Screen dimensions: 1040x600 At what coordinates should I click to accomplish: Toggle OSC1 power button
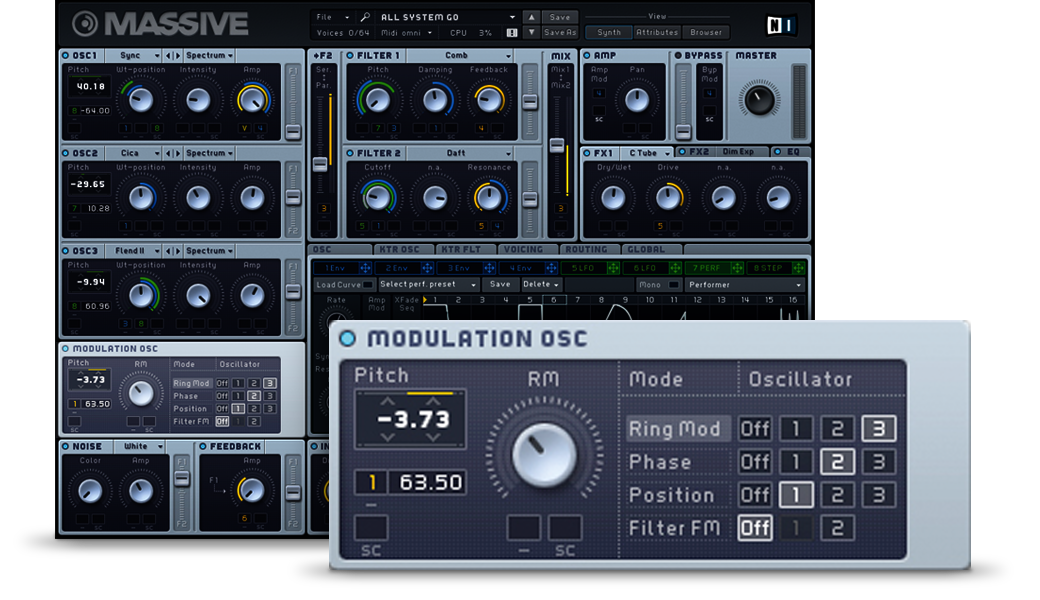click(65, 56)
